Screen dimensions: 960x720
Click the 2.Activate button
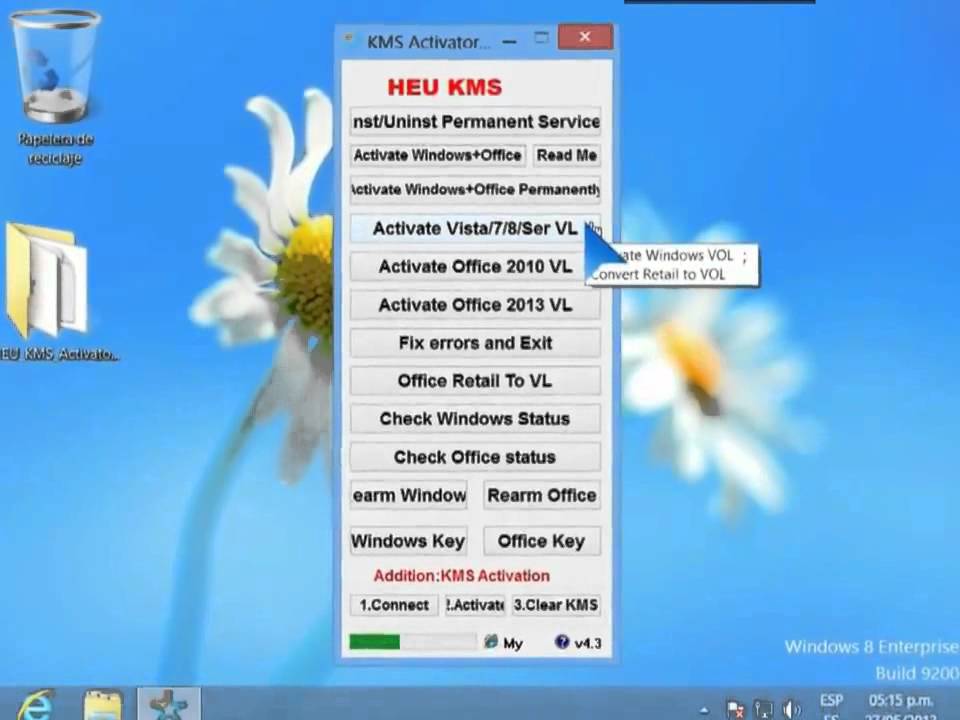point(475,605)
